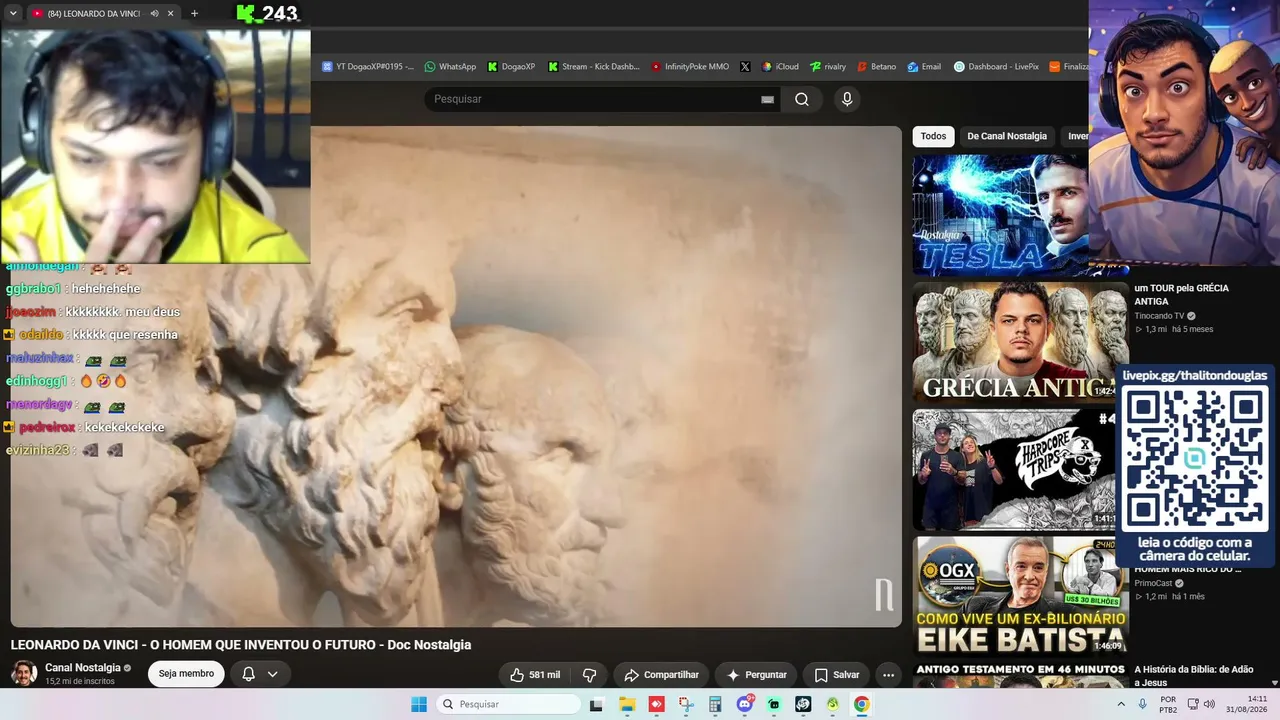
Task: Open the red app icon in the taskbar
Action: point(656,704)
